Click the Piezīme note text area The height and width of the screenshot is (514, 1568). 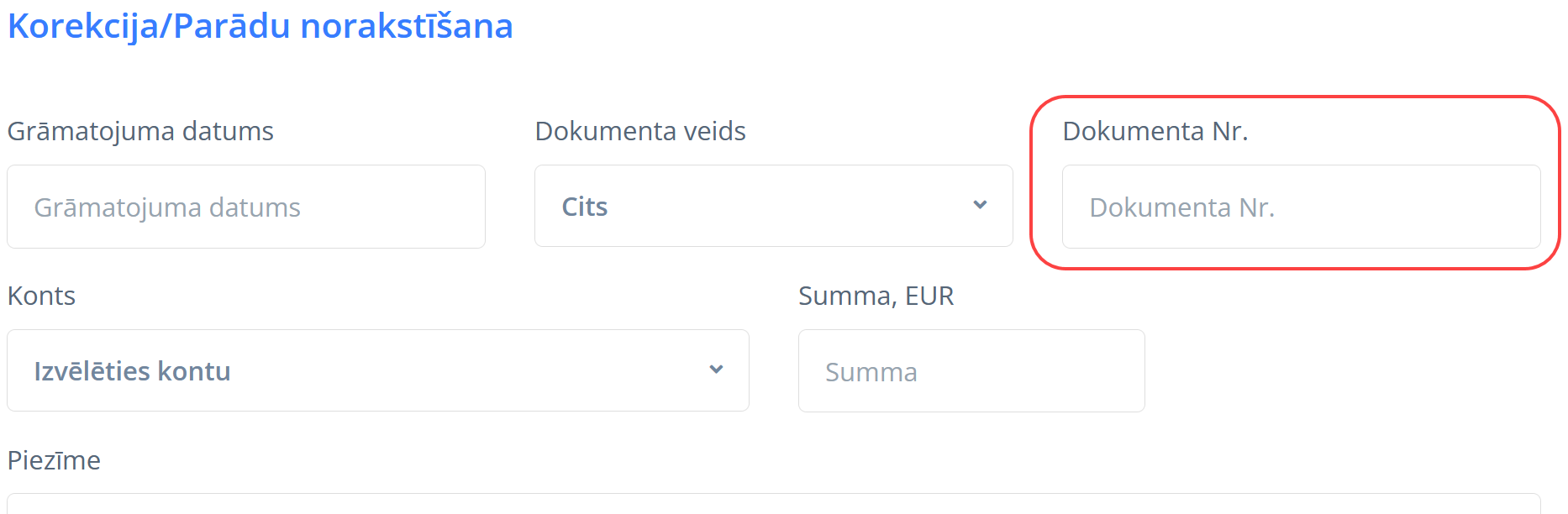click(773, 504)
